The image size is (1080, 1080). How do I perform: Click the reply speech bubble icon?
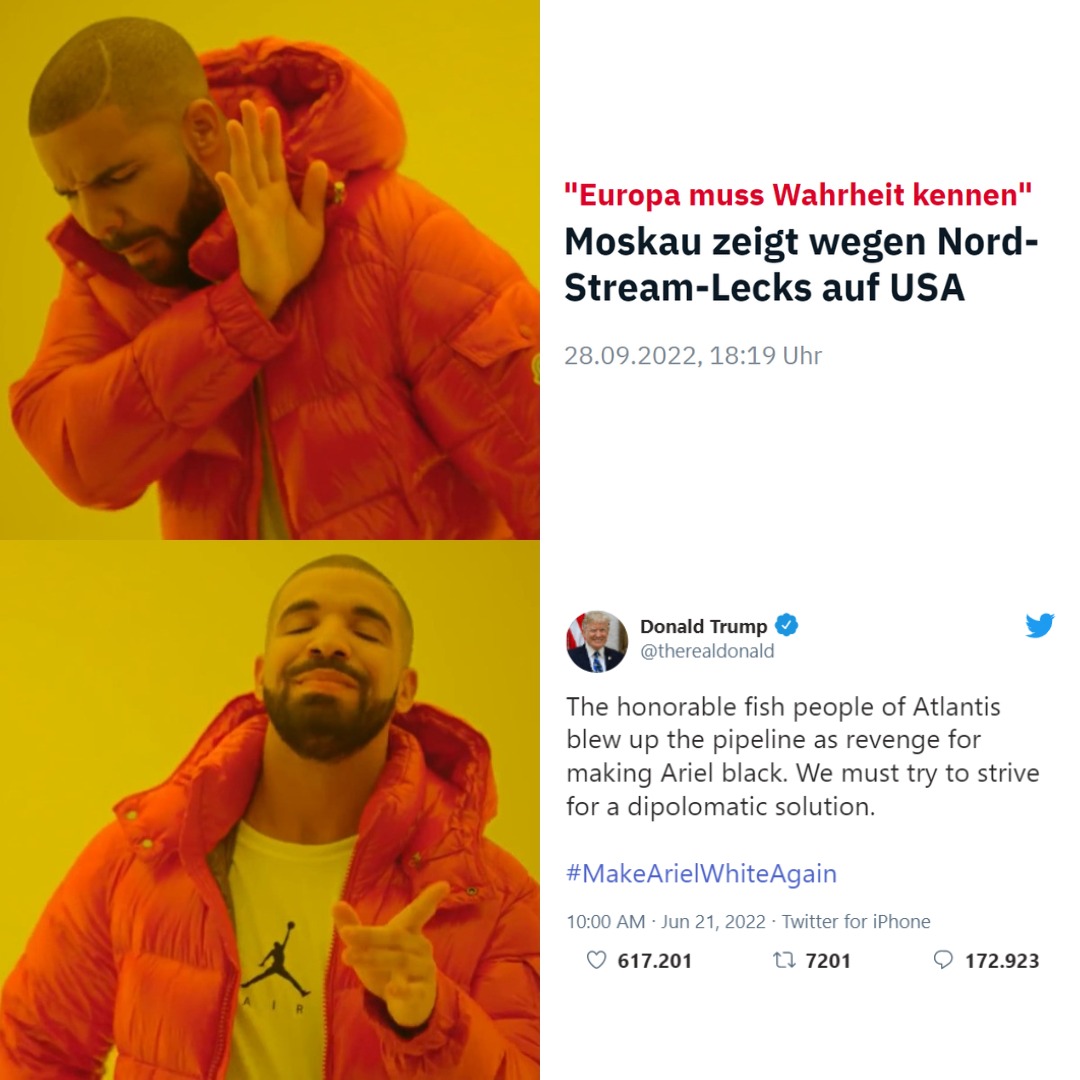943,960
